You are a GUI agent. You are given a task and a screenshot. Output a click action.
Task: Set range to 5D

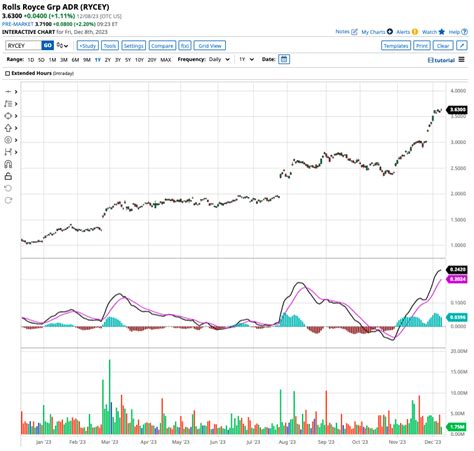tap(41, 60)
